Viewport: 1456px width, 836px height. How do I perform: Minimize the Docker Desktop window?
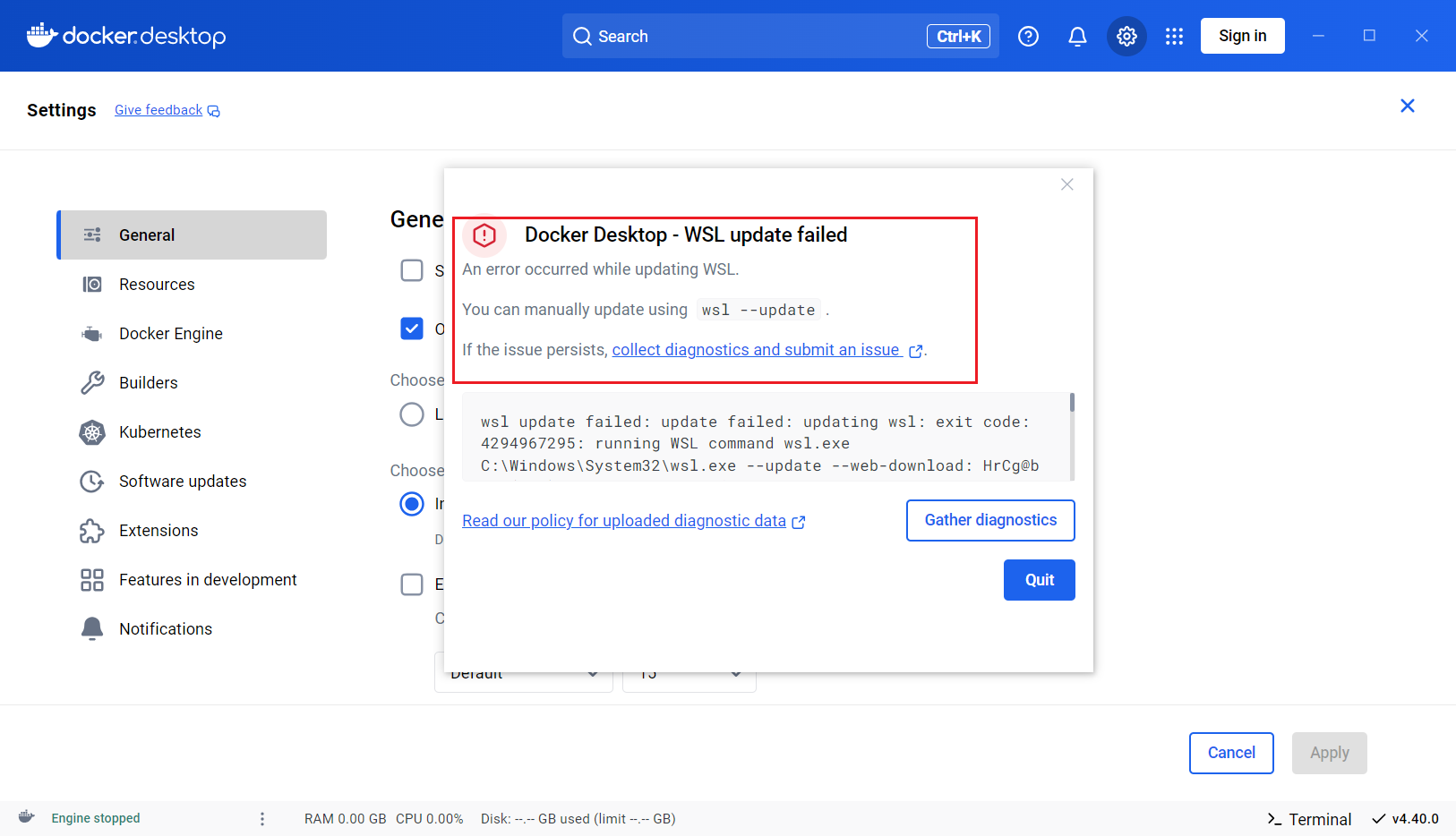pyautogui.click(x=1318, y=36)
